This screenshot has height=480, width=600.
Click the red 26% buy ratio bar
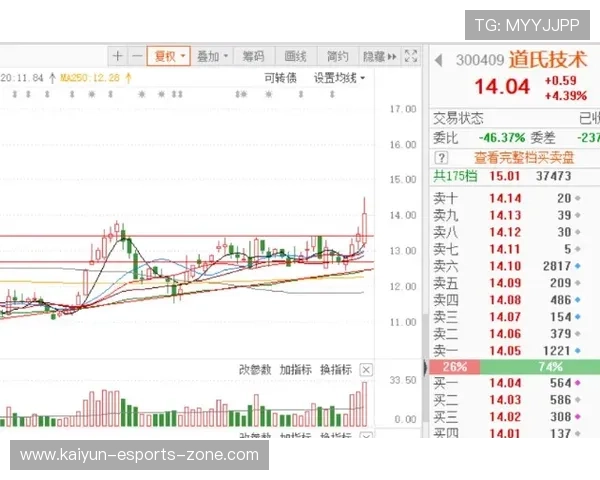point(455,367)
